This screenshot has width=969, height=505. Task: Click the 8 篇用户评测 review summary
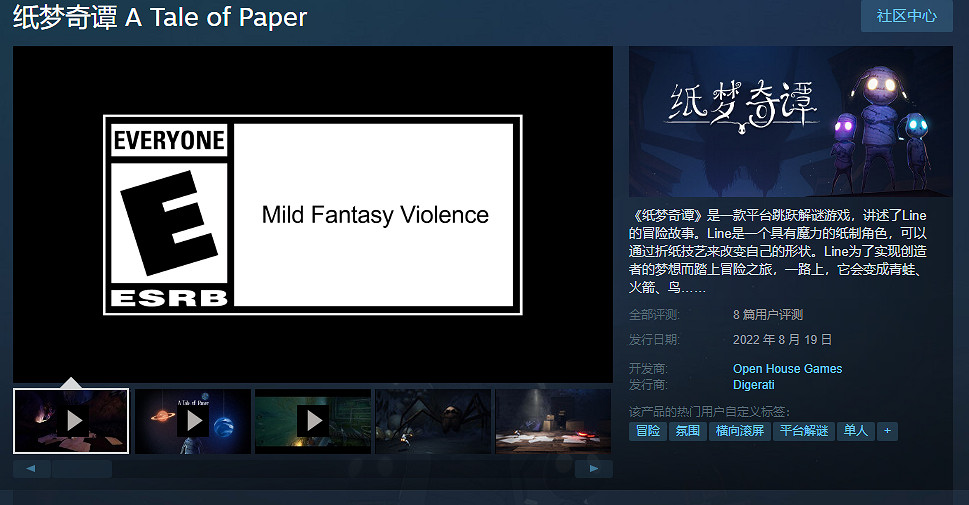tap(768, 315)
